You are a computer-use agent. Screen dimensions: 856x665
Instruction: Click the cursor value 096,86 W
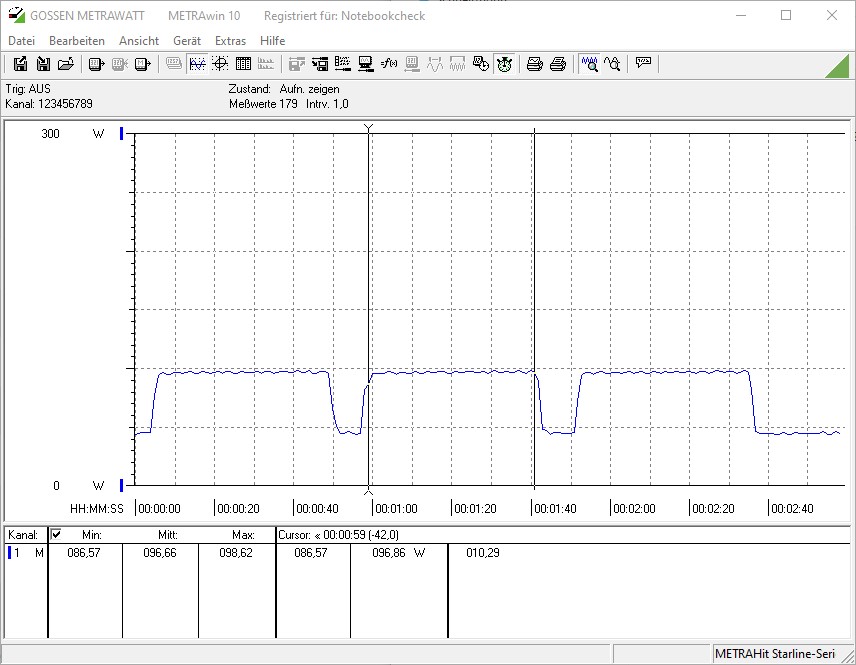(398, 553)
